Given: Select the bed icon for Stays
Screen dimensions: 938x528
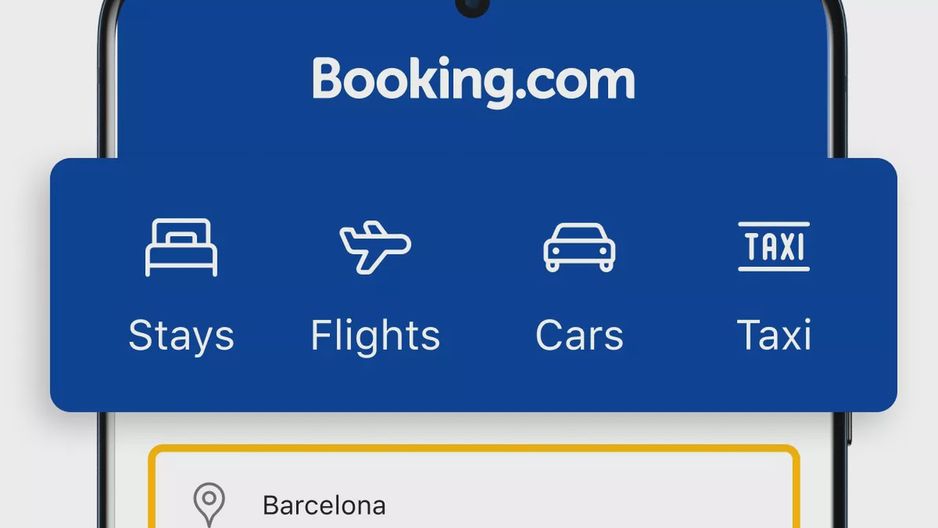Looking at the screenshot, I should 181,247.
